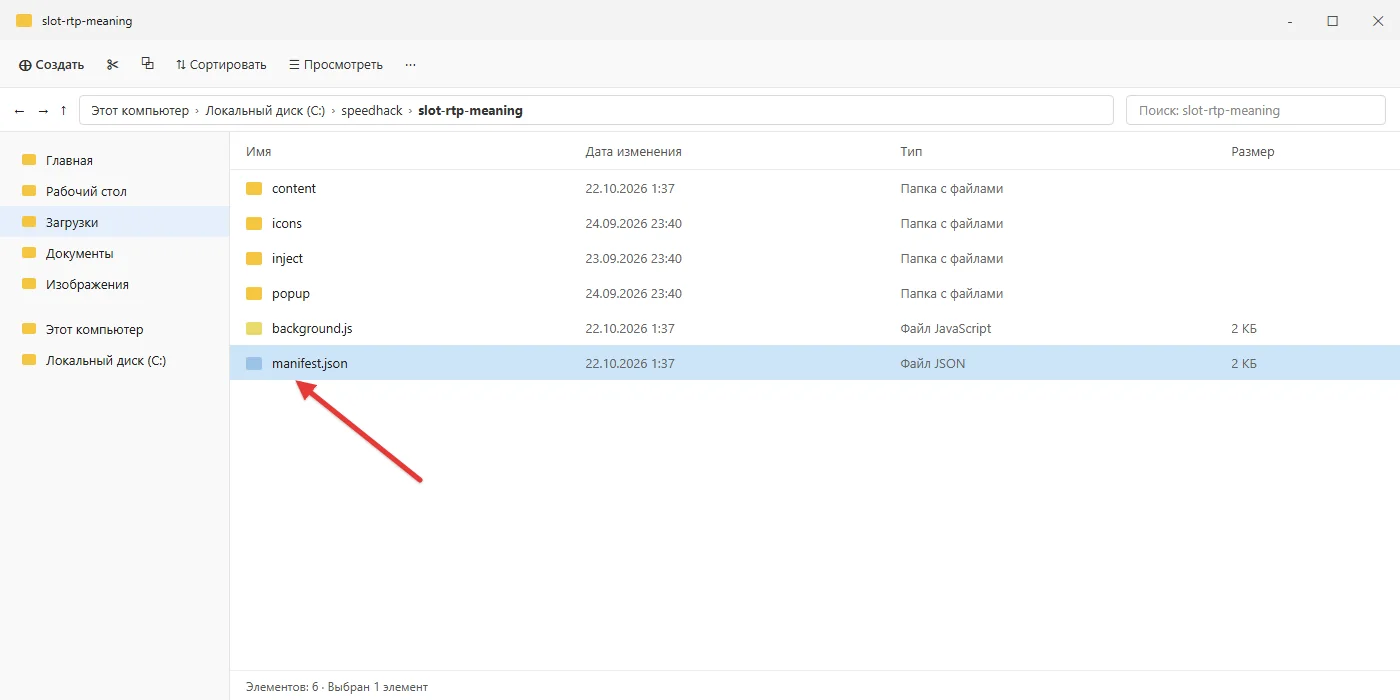Click the background.js file icon

[x=254, y=328]
